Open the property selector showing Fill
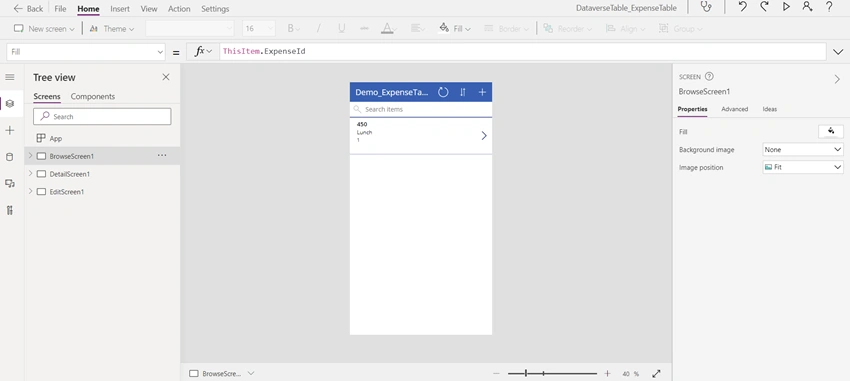This screenshot has height=381, width=850. [86, 52]
